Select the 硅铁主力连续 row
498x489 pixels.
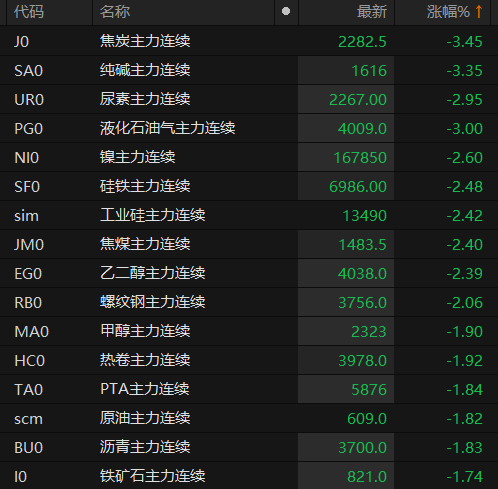pyautogui.click(x=249, y=186)
